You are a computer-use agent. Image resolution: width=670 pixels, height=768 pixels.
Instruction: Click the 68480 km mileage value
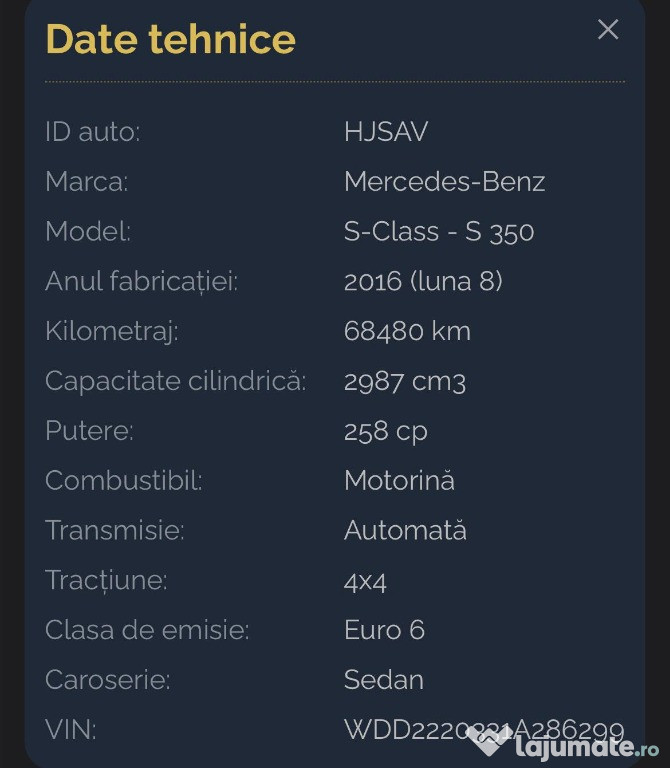point(406,331)
